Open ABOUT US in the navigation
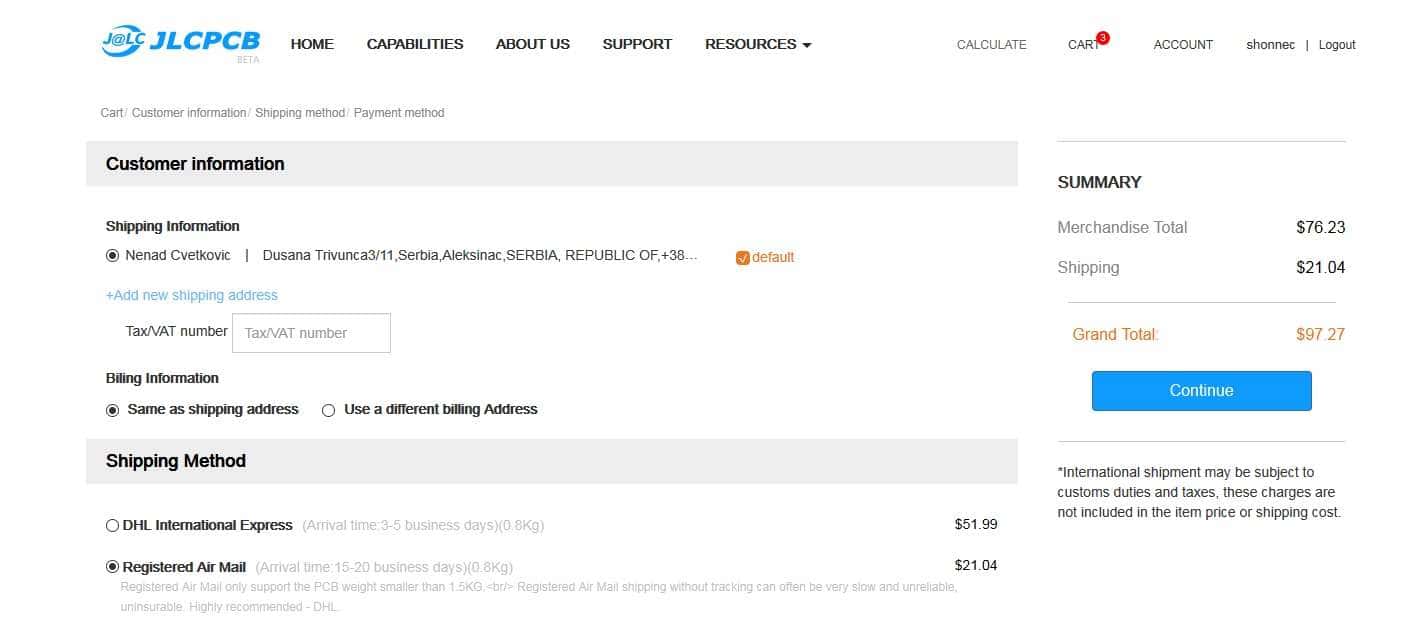This screenshot has width=1417, height=636. click(x=533, y=44)
